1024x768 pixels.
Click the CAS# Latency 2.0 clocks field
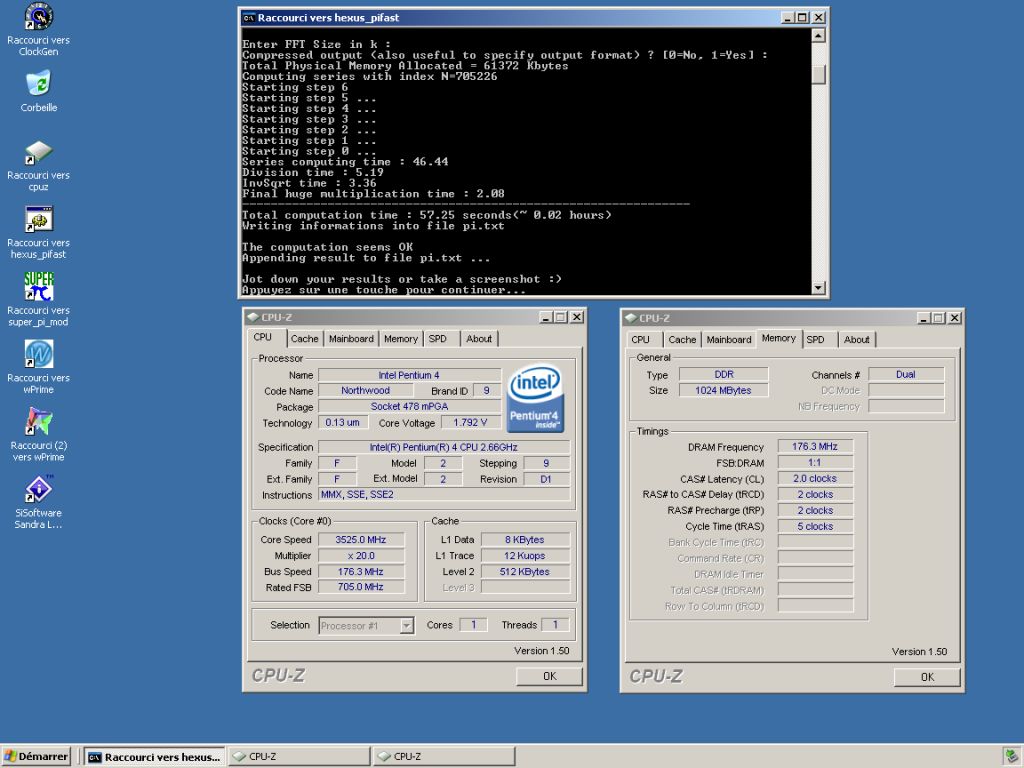815,479
